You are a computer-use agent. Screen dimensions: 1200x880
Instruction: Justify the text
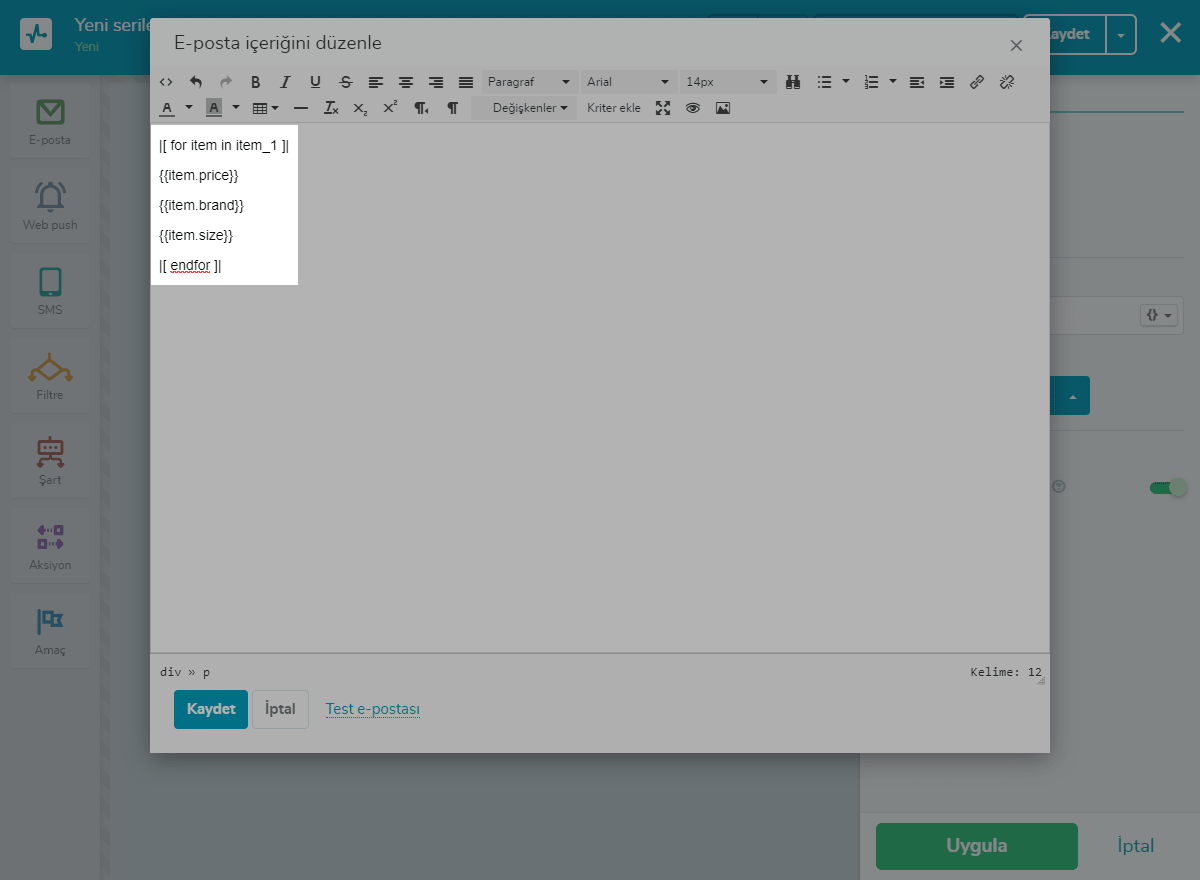[x=466, y=82]
